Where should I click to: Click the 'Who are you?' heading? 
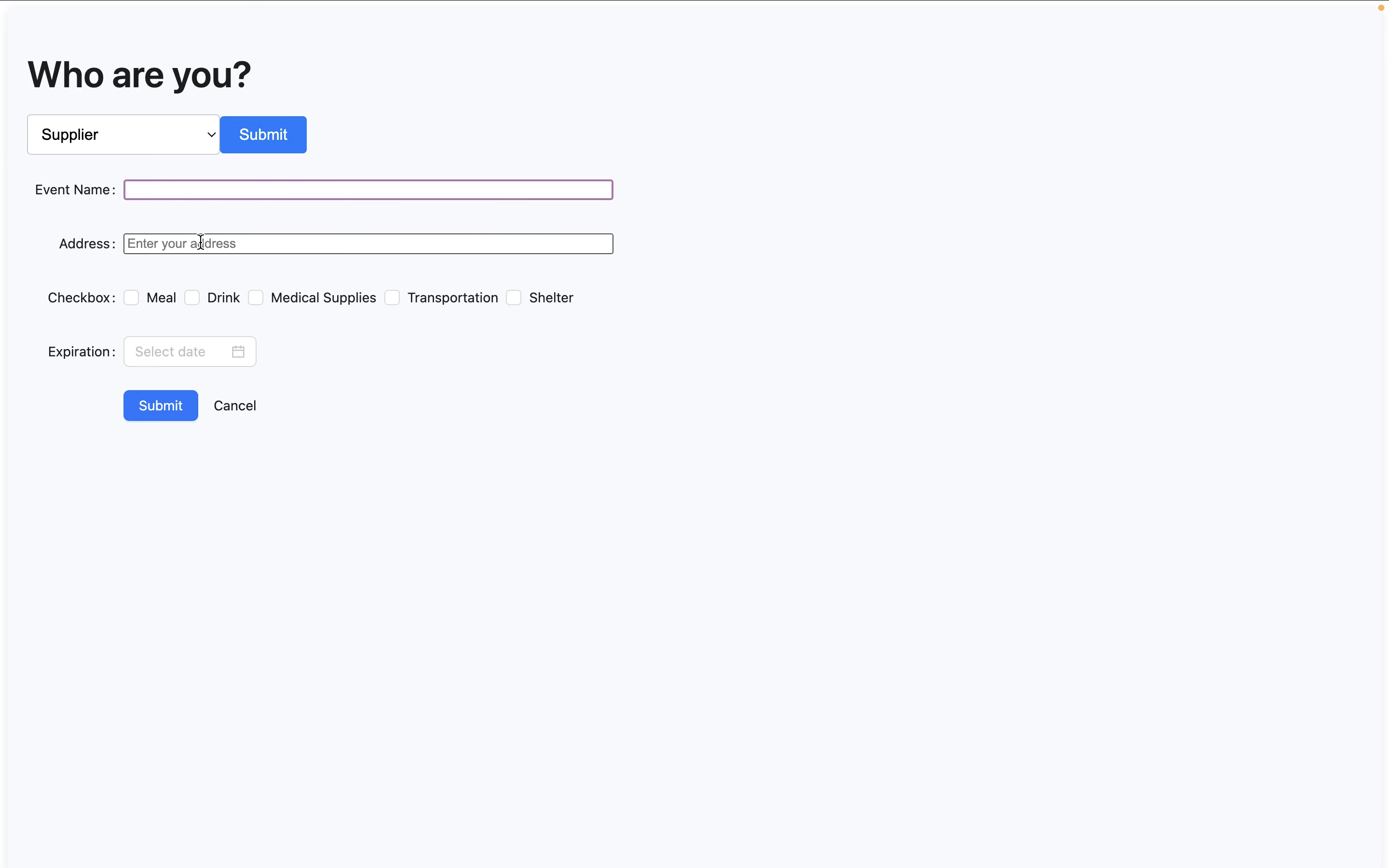139,75
